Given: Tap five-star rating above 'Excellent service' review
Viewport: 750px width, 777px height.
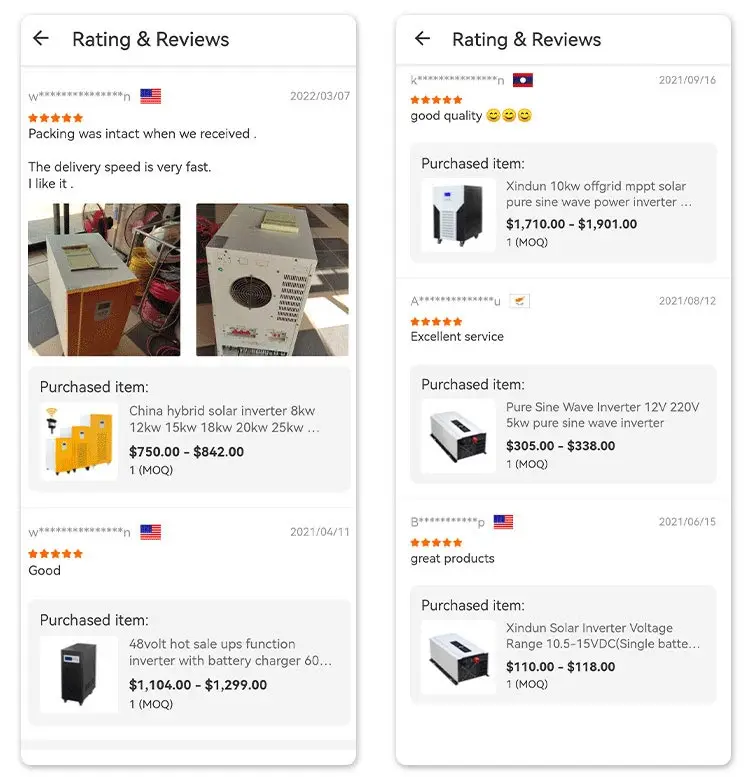Looking at the screenshot, I should [x=436, y=322].
